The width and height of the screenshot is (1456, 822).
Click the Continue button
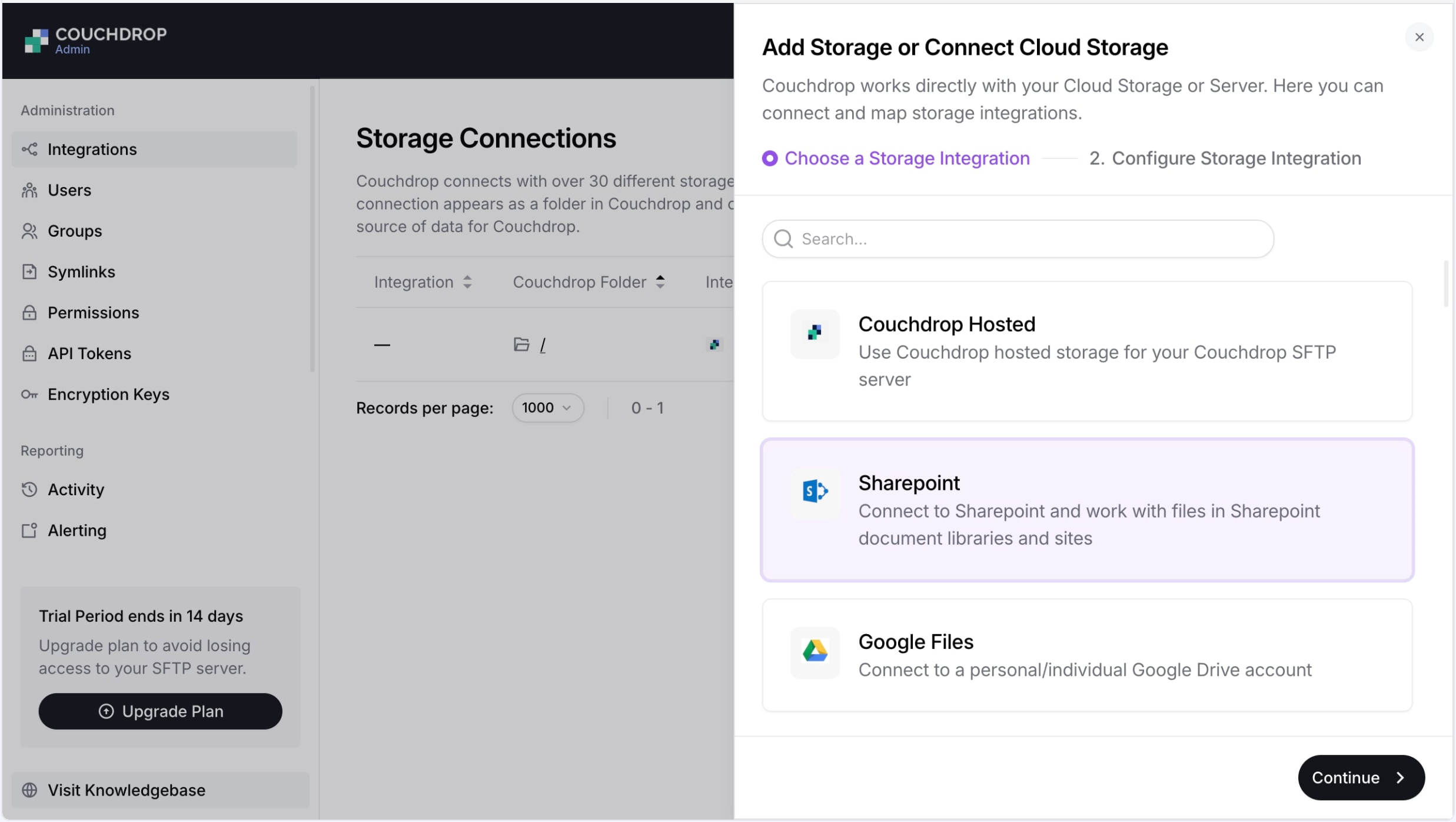[1361, 777]
